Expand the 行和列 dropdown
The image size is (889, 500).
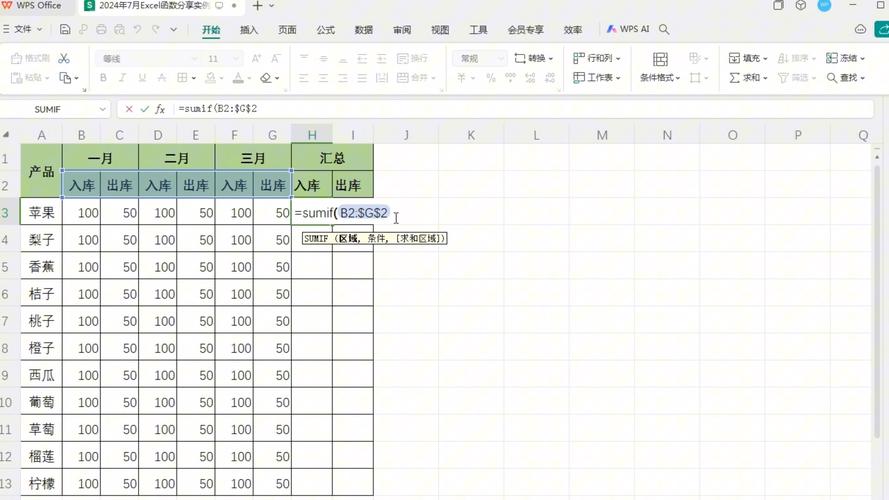coord(617,58)
